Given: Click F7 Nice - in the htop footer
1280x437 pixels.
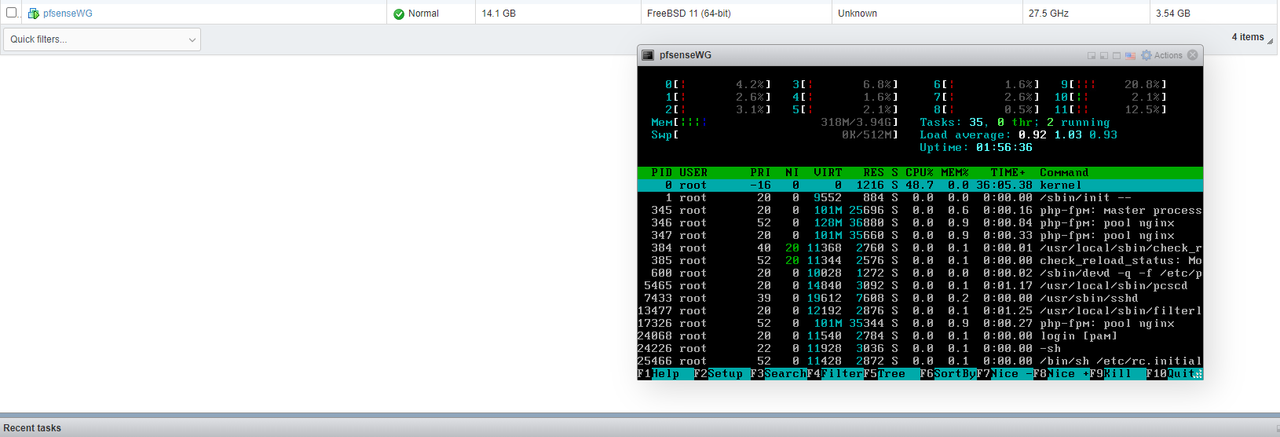Looking at the screenshot, I should click(x=1004, y=373).
